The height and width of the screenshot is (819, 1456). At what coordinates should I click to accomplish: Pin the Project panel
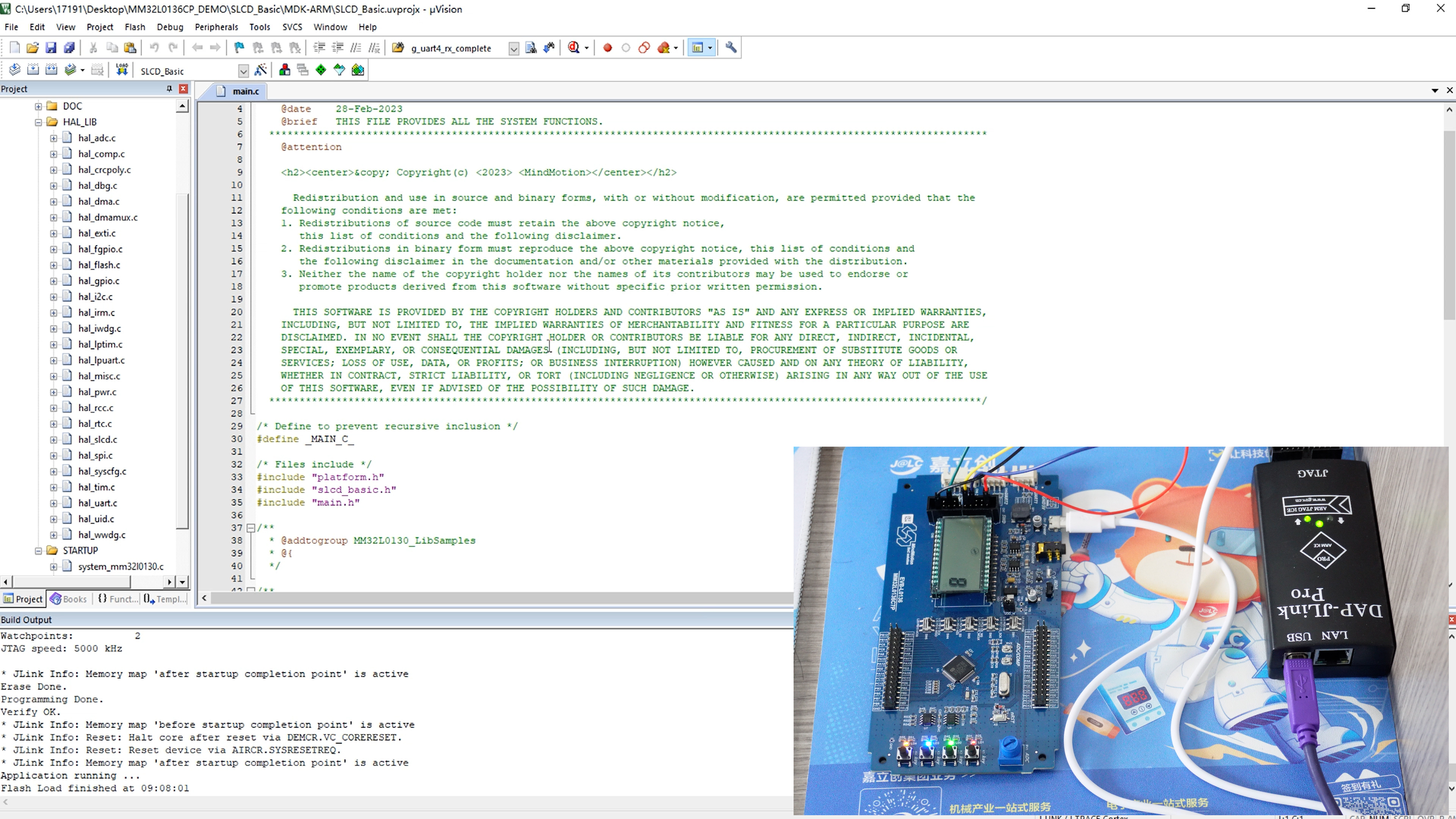169,89
